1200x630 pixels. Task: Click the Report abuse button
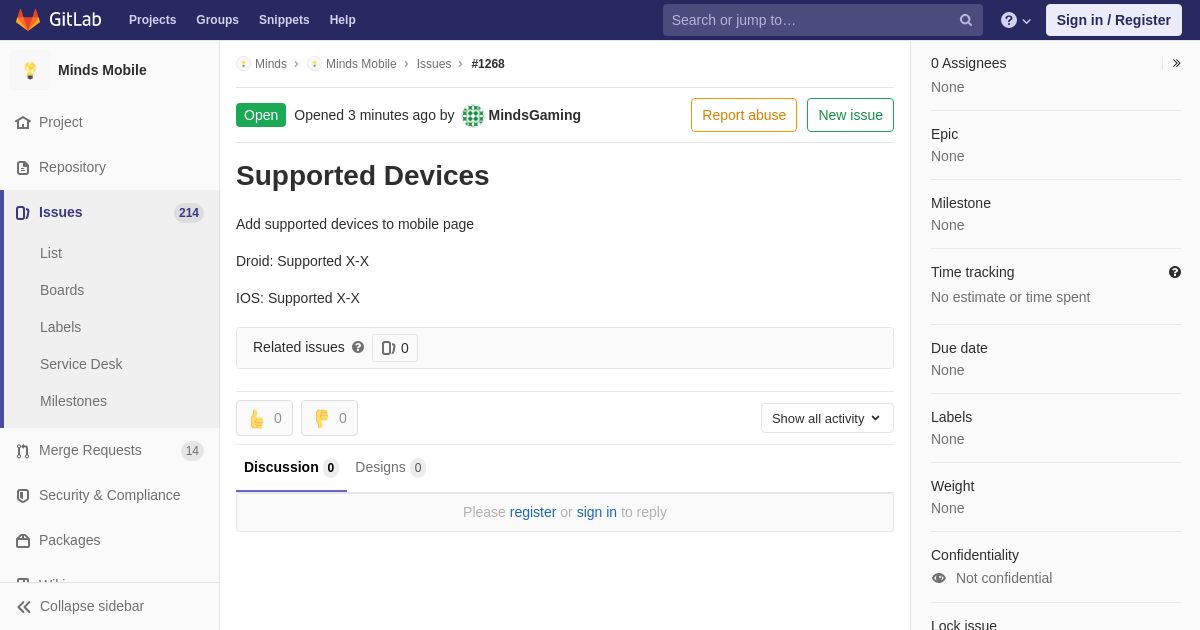click(744, 115)
